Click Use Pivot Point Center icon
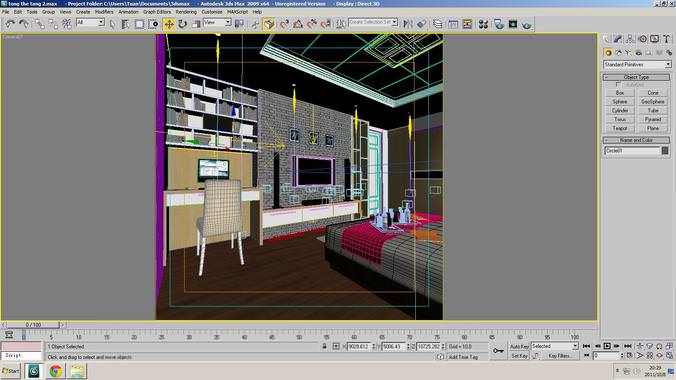The height and width of the screenshot is (380, 676). click(239, 24)
